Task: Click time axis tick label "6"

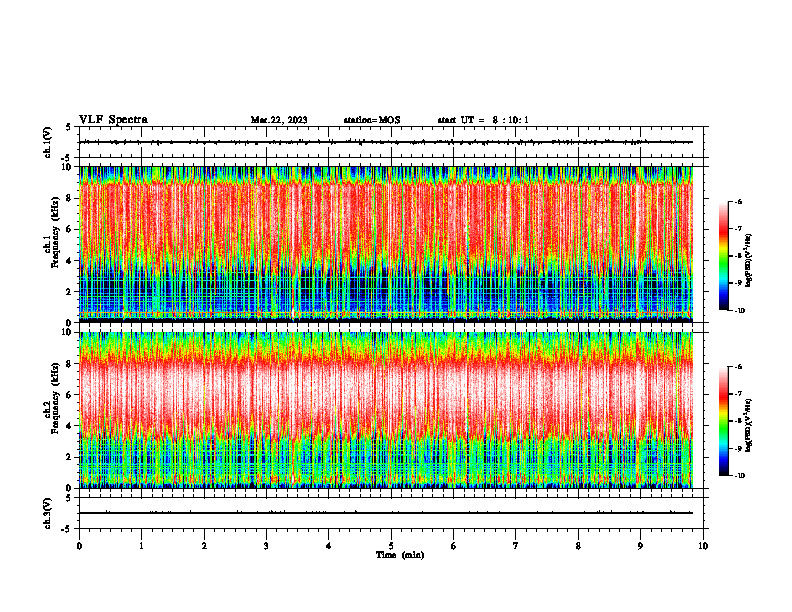Action: click(x=454, y=546)
